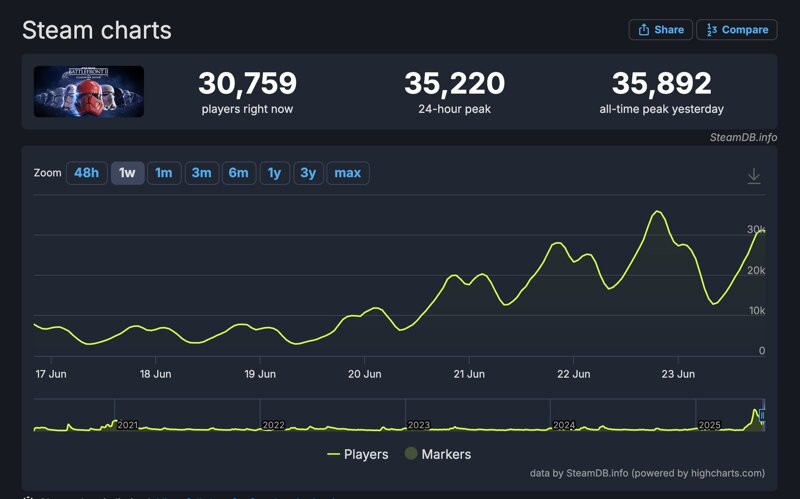Click the 17 Jun axis label
Image resolution: width=800 pixels, height=499 pixels.
[51, 374]
